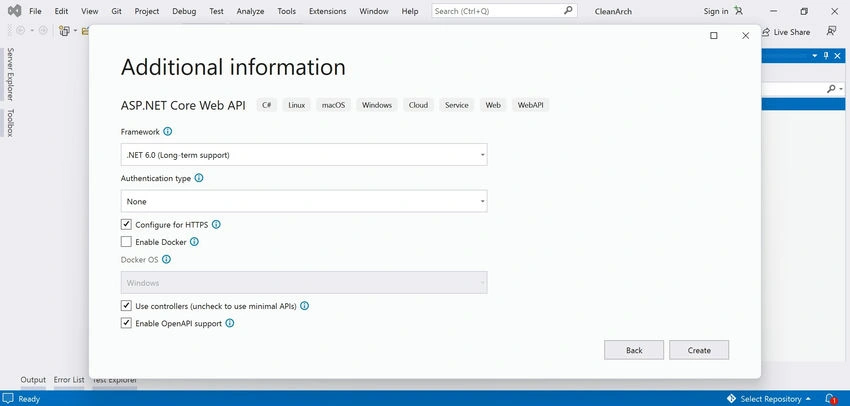
Task: Click the Navigate Forward toolbar arrow
Action: click(43, 31)
